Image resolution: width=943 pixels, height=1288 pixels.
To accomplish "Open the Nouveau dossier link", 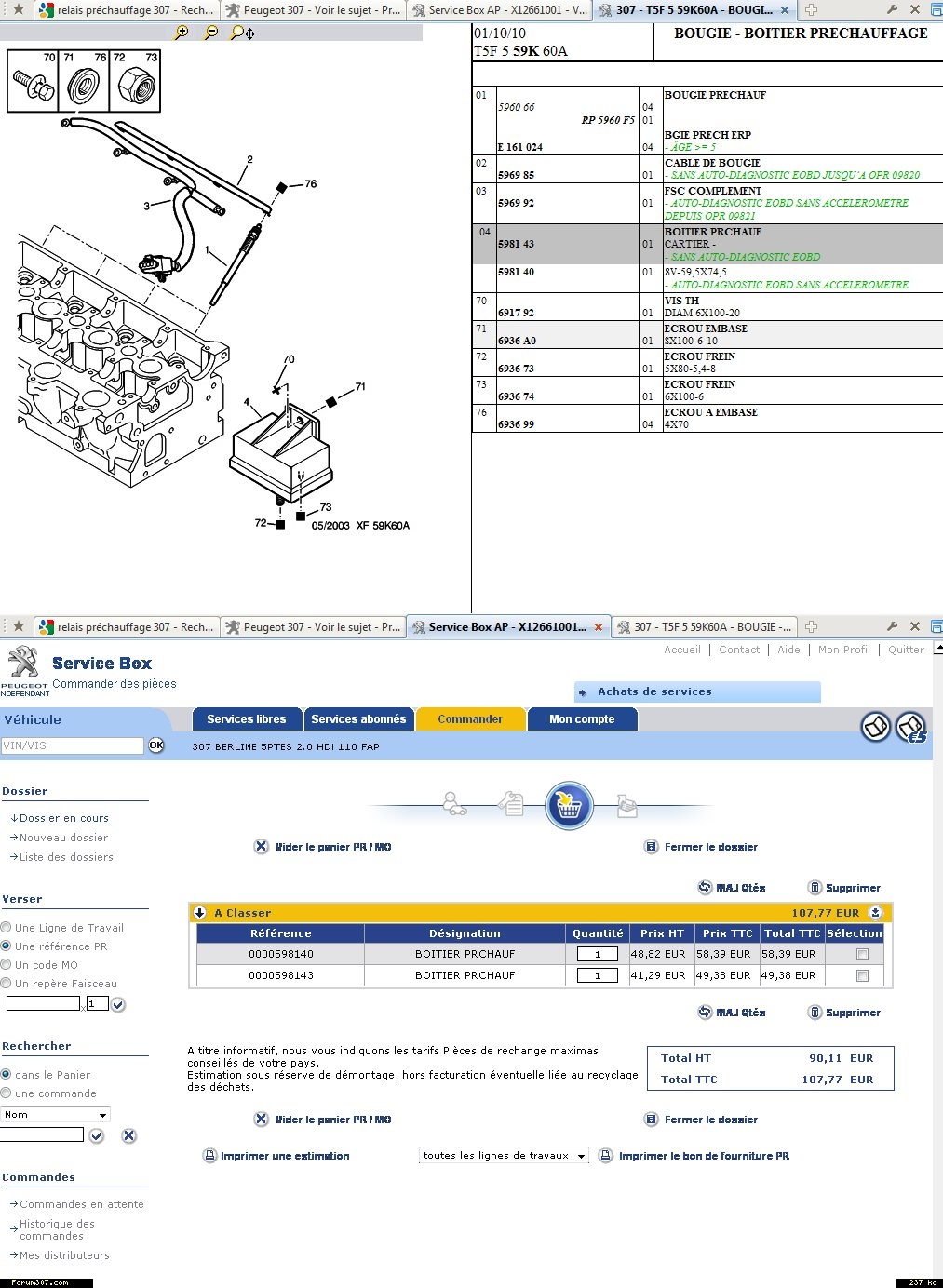I will tap(63, 838).
